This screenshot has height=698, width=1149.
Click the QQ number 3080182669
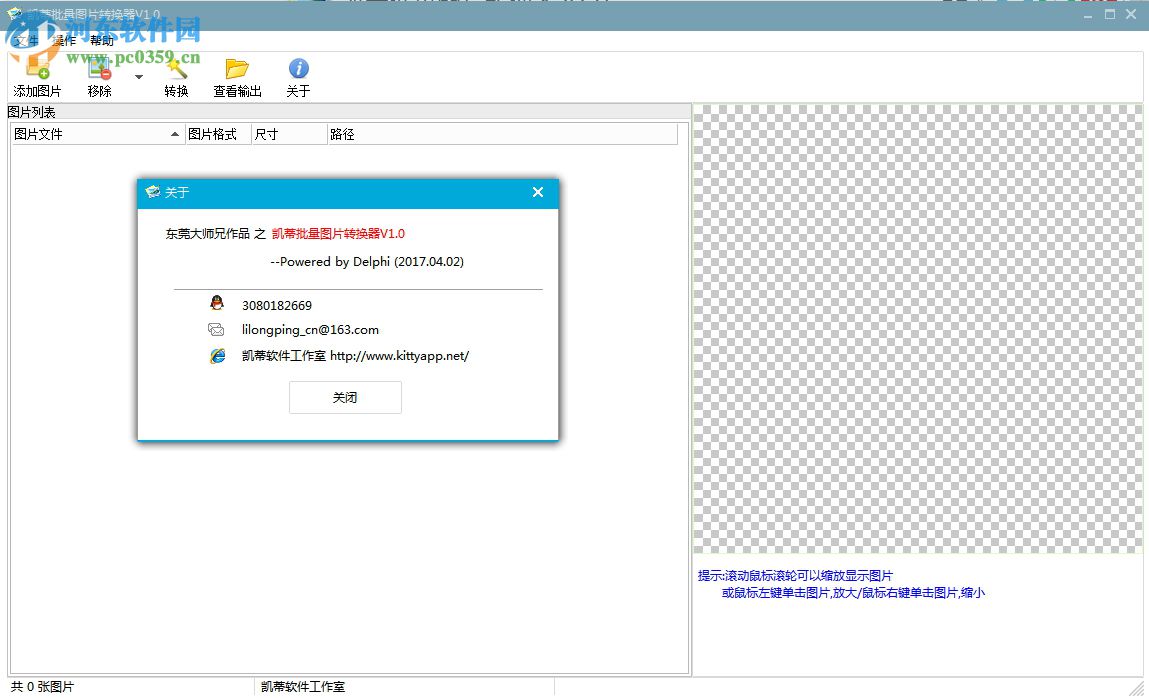point(277,305)
